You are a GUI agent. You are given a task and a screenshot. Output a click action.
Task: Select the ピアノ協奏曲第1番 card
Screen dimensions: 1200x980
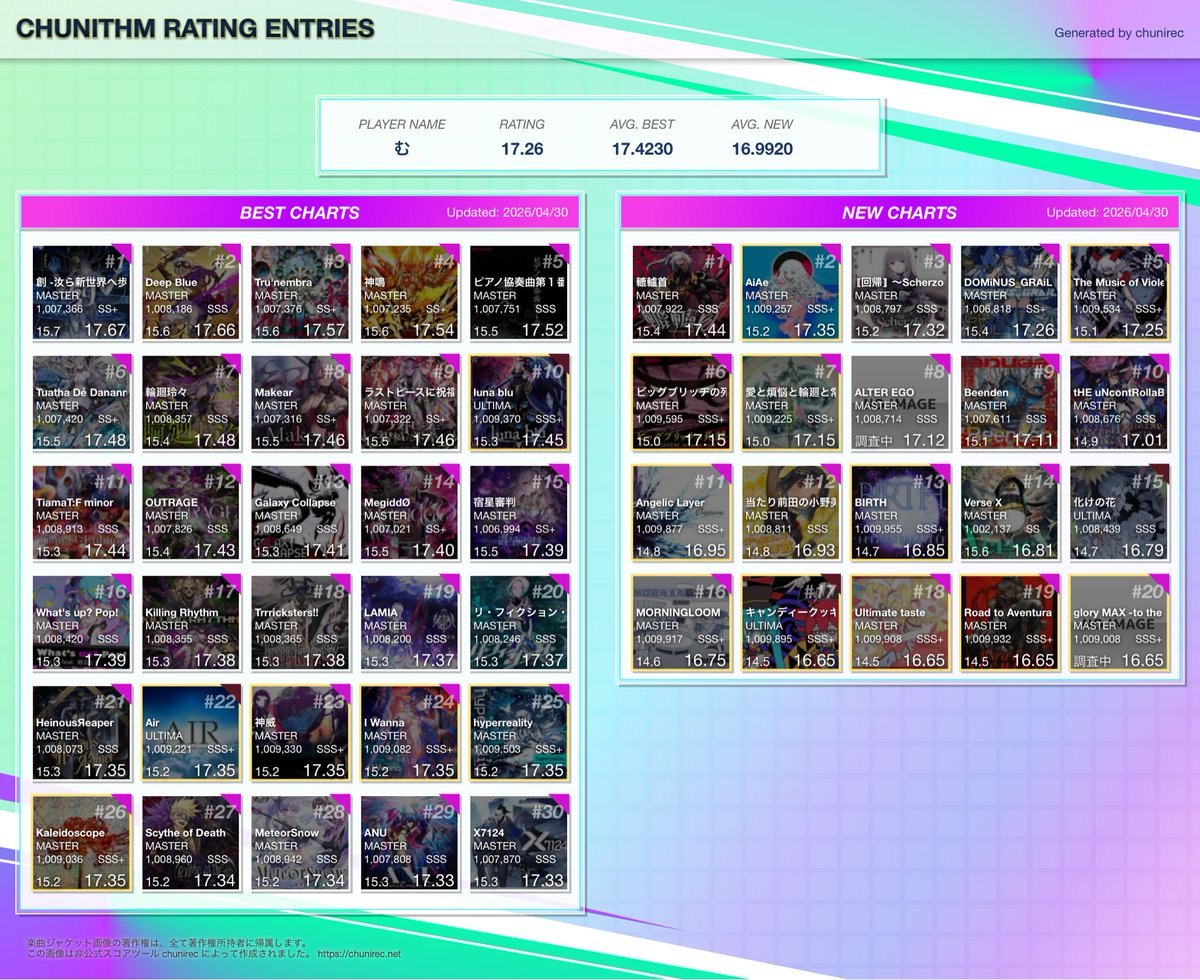point(519,292)
